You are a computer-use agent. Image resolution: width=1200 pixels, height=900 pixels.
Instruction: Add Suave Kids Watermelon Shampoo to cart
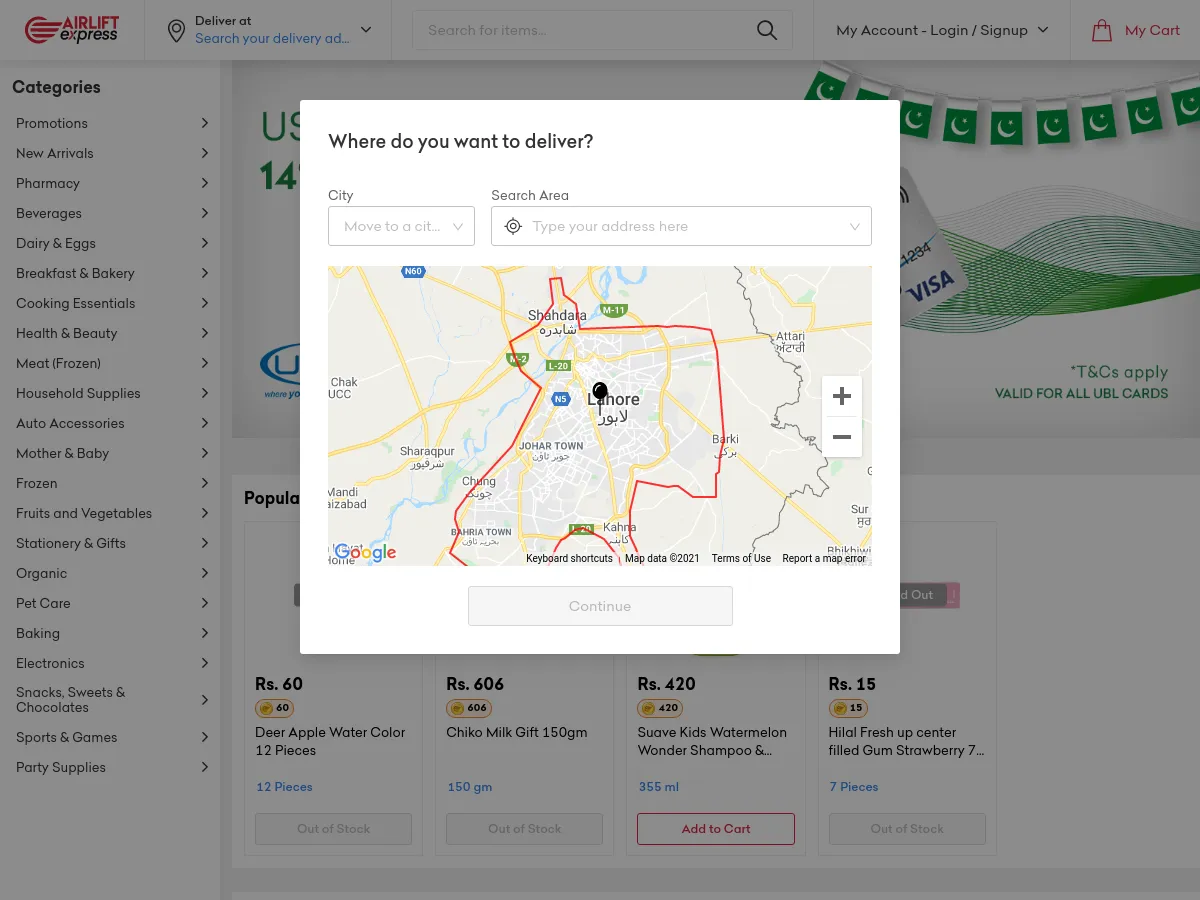pyautogui.click(x=716, y=829)
